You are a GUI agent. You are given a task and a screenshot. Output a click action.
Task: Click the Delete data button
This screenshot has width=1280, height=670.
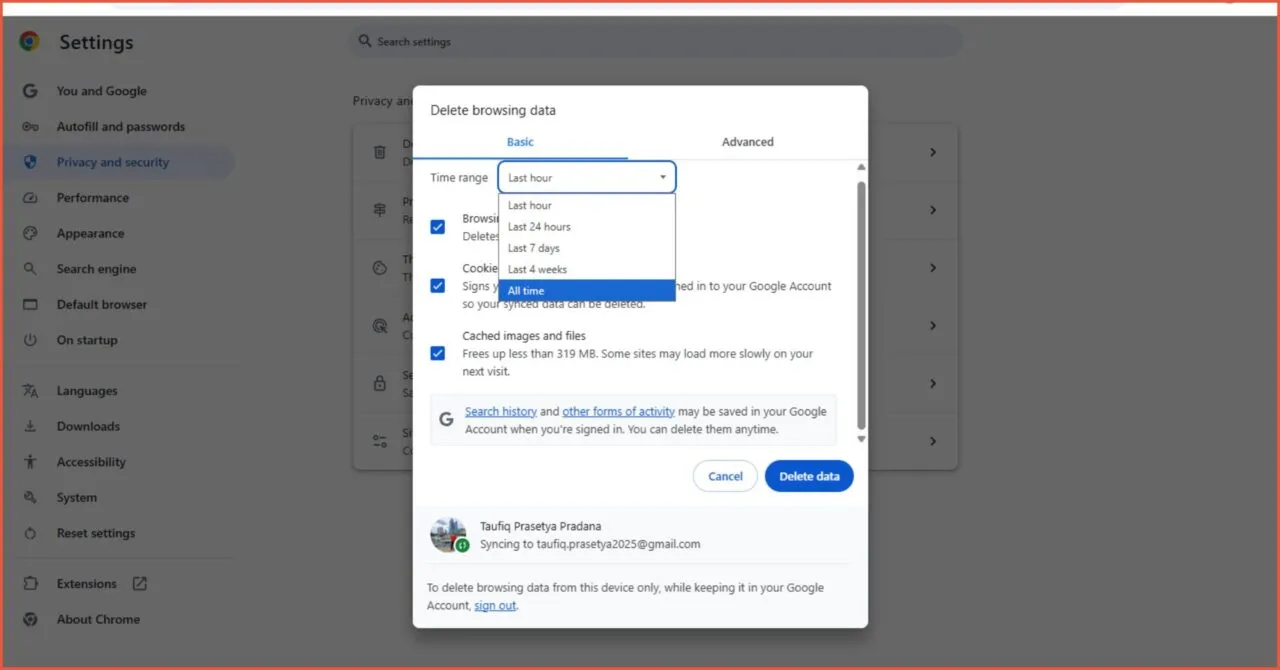(809, 476)
